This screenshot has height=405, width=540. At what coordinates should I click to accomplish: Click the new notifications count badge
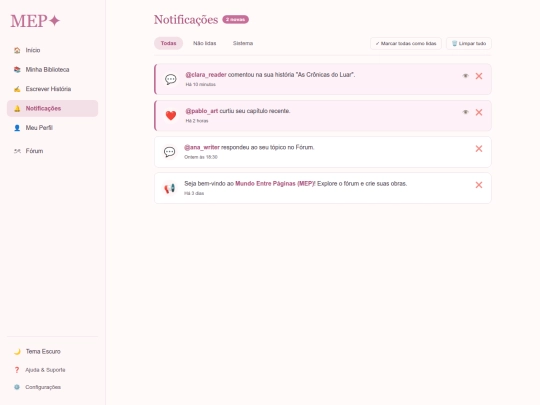[x=236, y=20]
